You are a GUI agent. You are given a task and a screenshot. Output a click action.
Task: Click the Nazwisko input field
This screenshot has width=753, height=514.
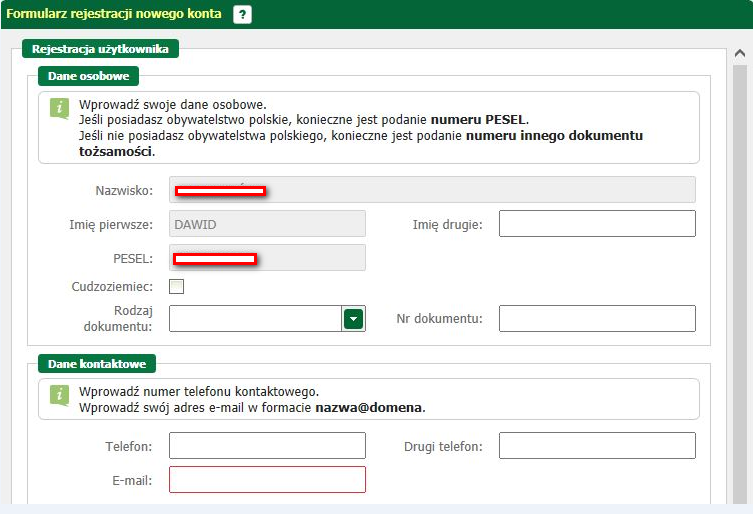[432, 190]
